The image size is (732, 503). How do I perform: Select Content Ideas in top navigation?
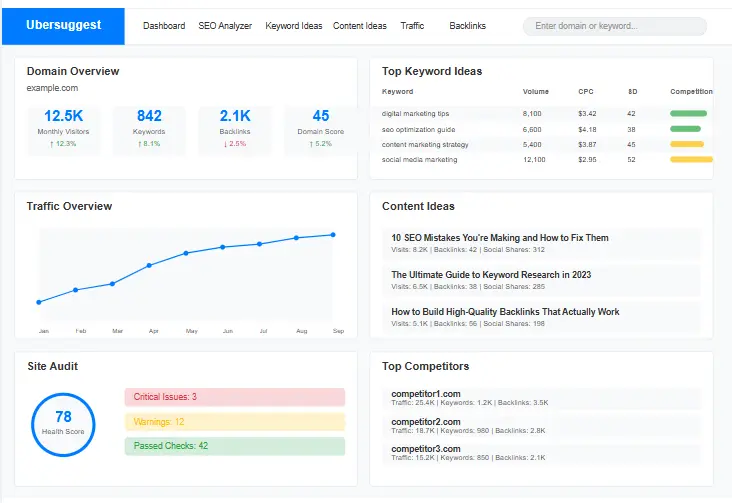tap(359, 26)
